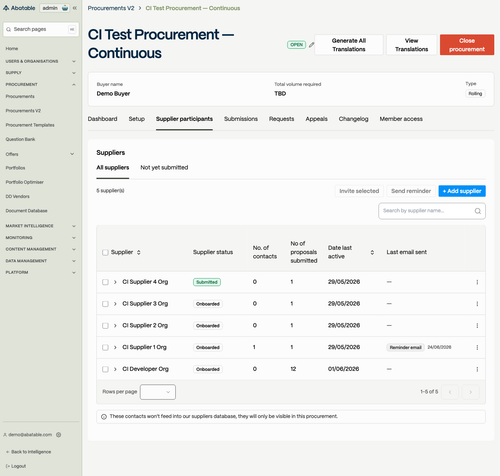Open the kebab menu for CI Developer Org

477,369
